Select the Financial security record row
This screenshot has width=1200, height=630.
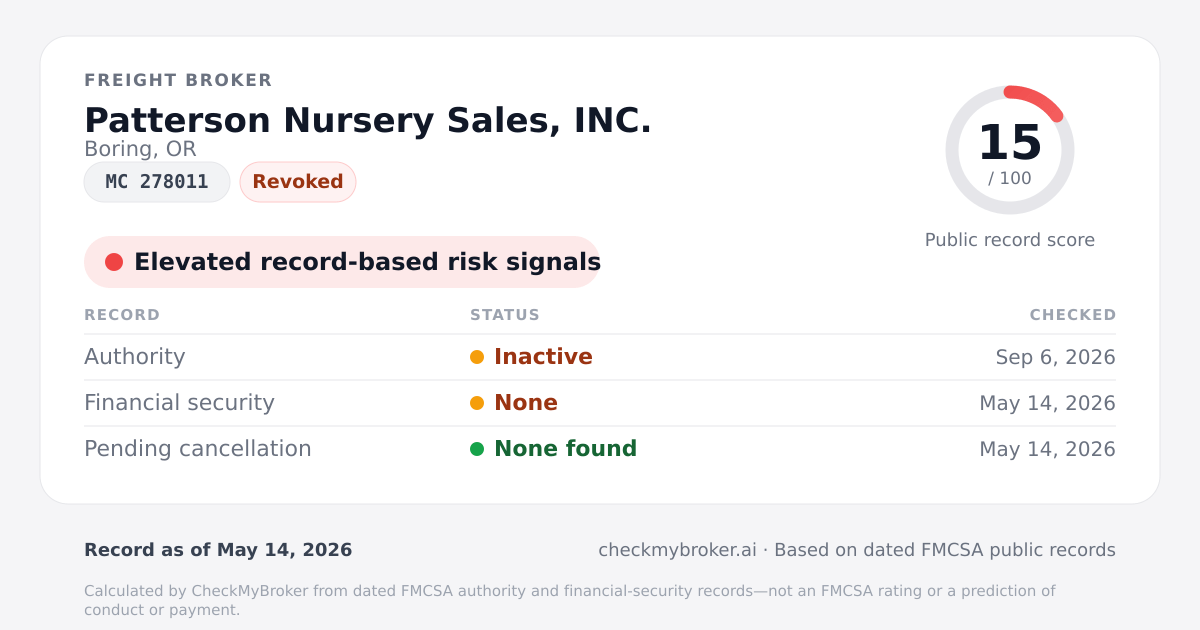[x=600, y=403]
